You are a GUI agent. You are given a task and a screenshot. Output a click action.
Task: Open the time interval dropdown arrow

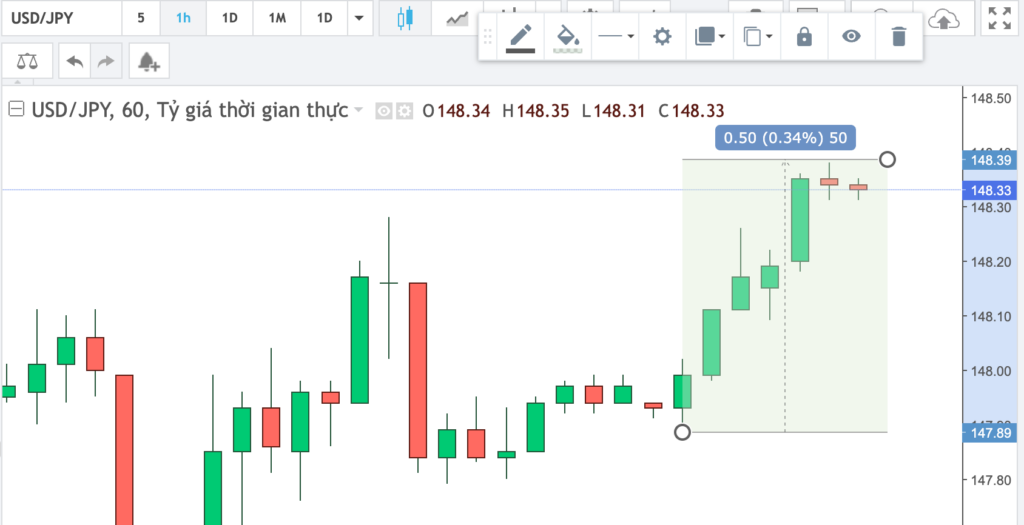pyautogui.click(x=359, y=18)
